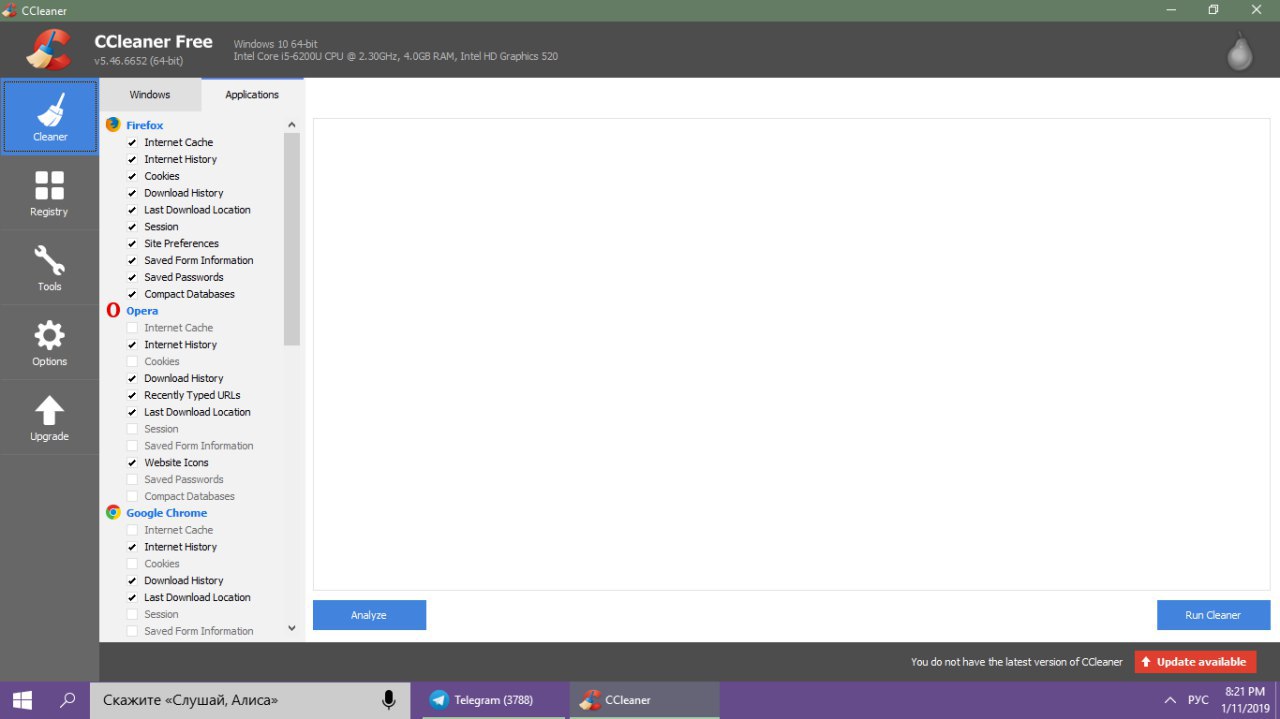Click the РУС language indicator
Viewport: 1280px width, 719px height.
click(1198, 700)
